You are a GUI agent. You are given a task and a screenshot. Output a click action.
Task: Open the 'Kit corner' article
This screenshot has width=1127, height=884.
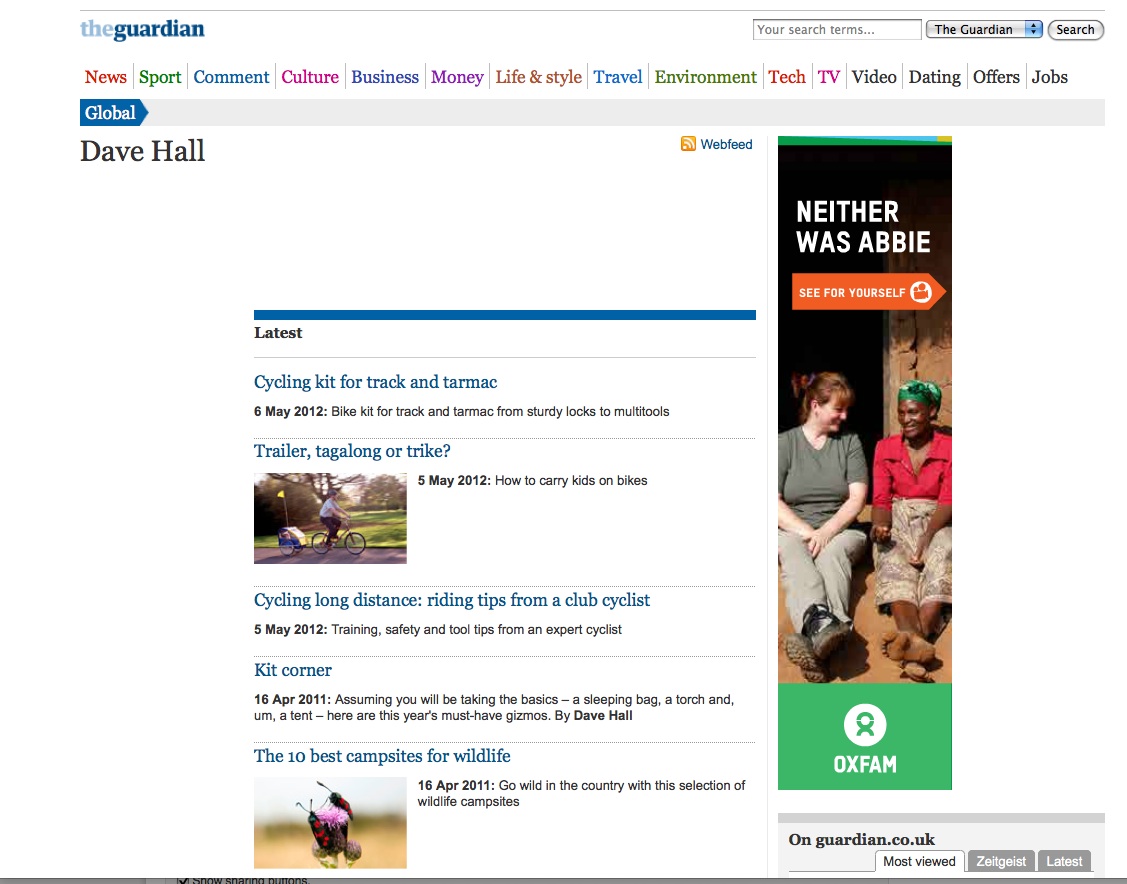pos(292,670)
